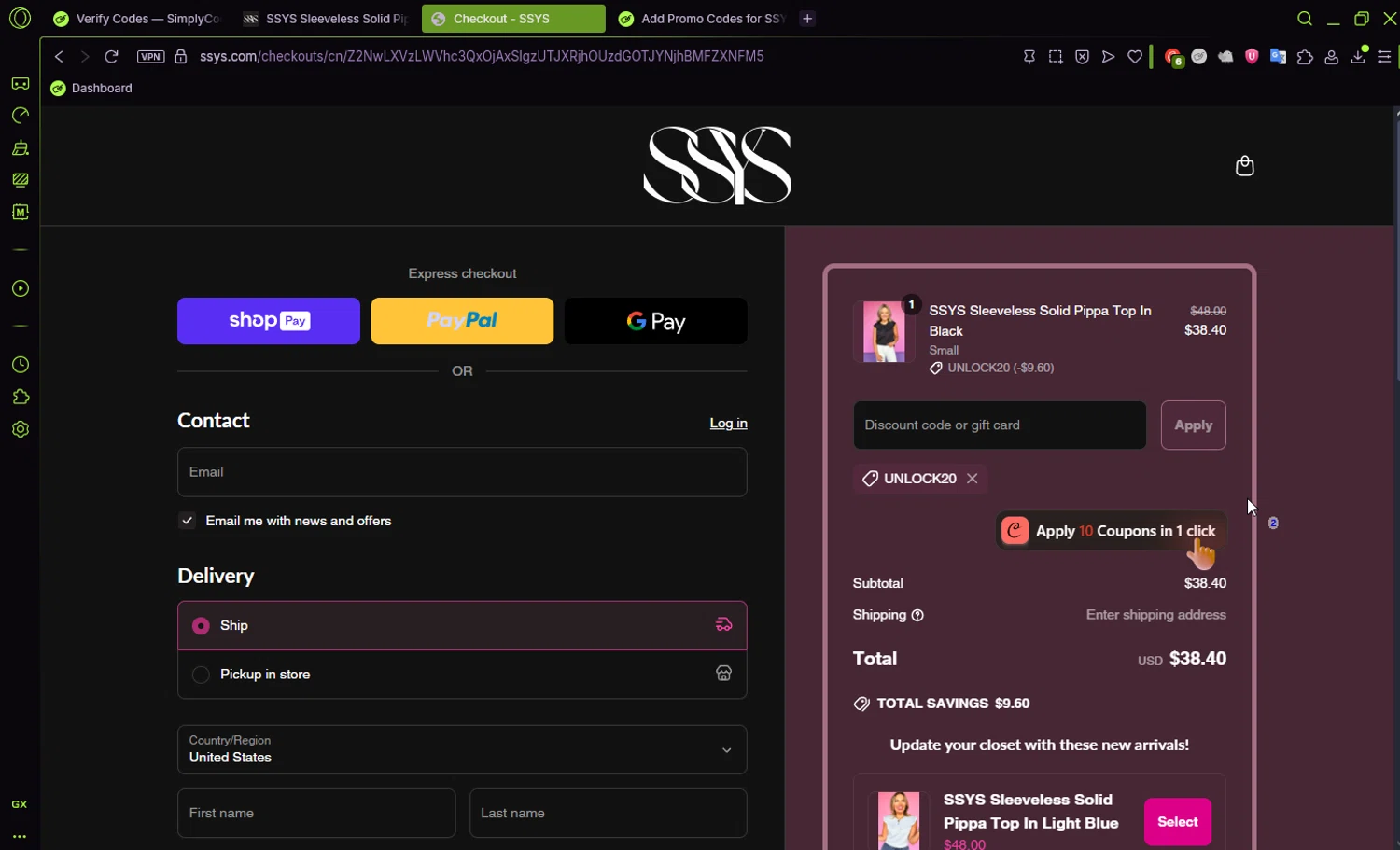Select the Pippa Top In Light Blue

1177,822
